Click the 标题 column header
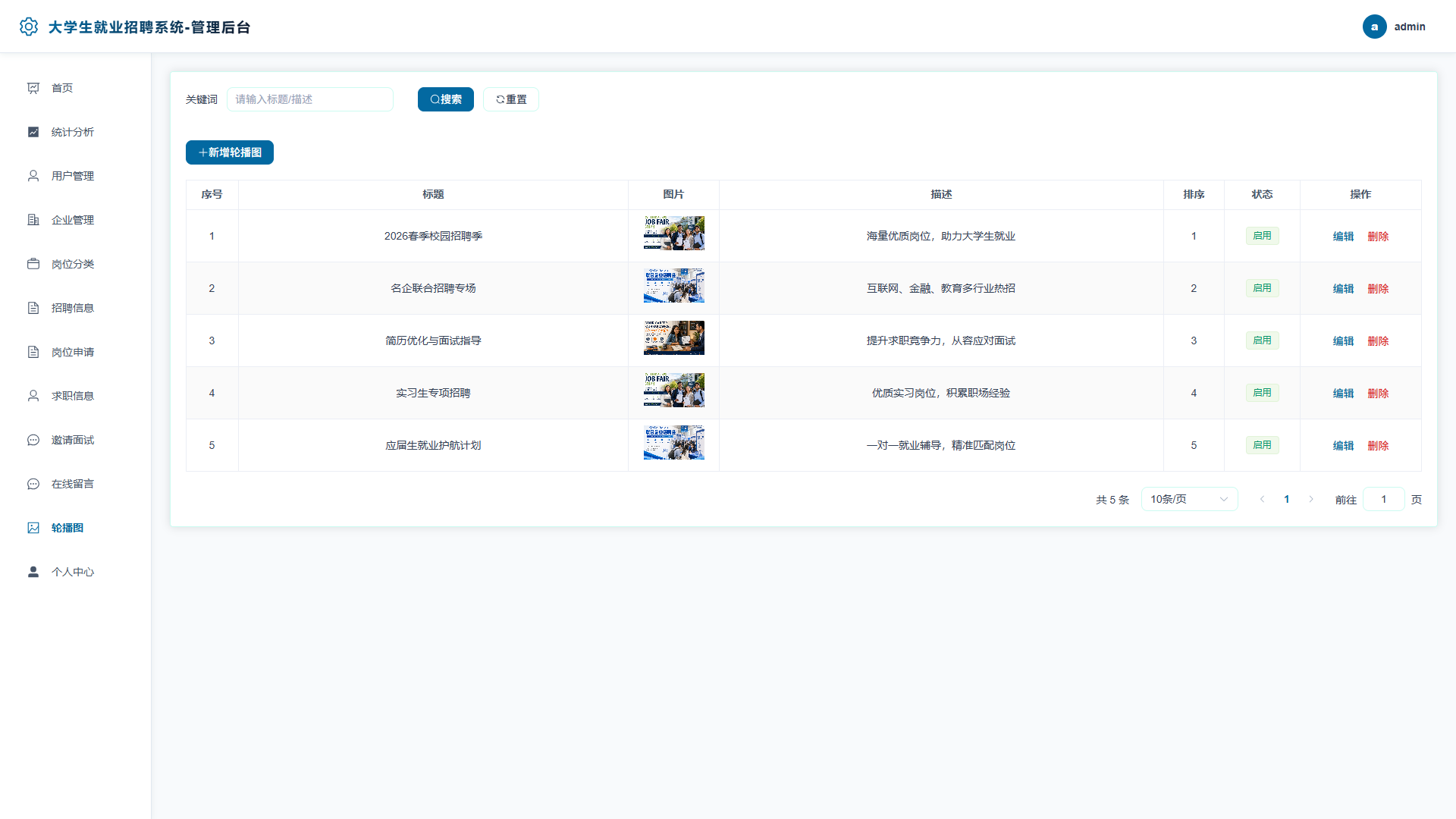This screenshot has height=819, width=1456. (x=433, y=195)
